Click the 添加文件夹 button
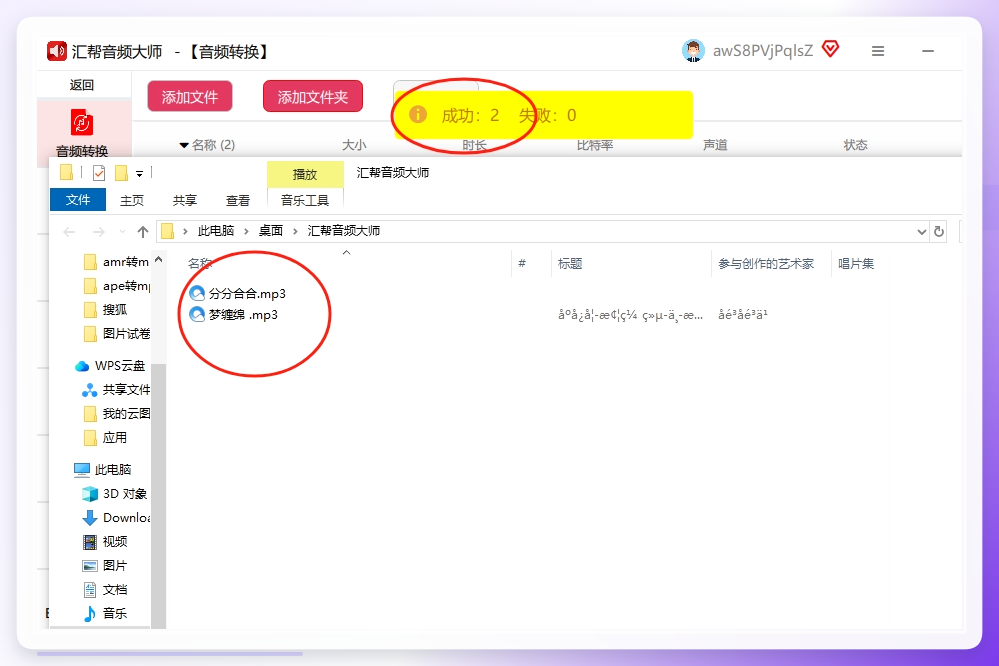Viewport: 999px width, 666px height. point(313,97)
